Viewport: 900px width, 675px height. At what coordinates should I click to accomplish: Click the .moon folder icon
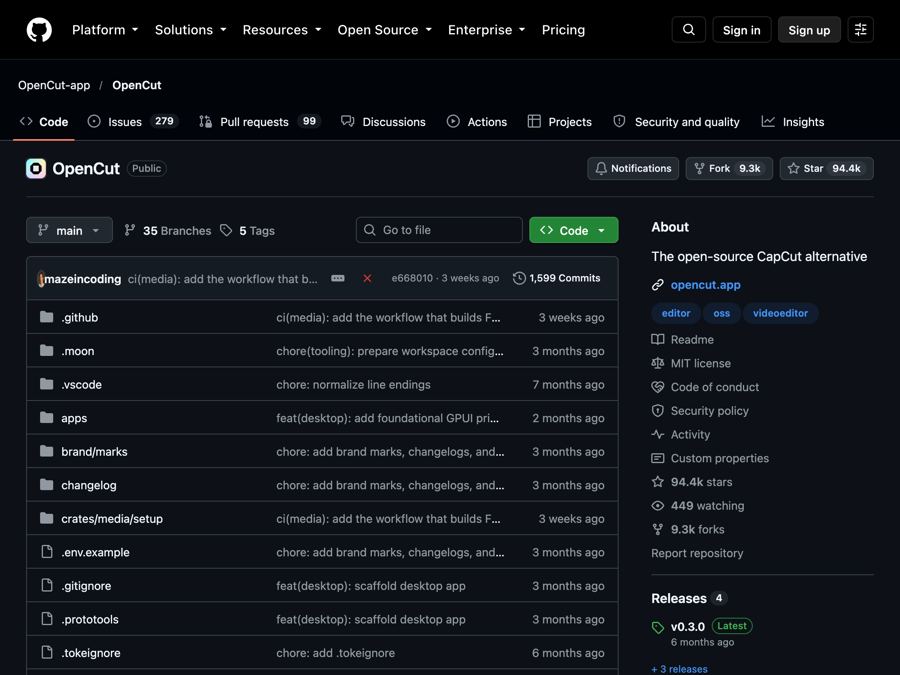(46, 350)
